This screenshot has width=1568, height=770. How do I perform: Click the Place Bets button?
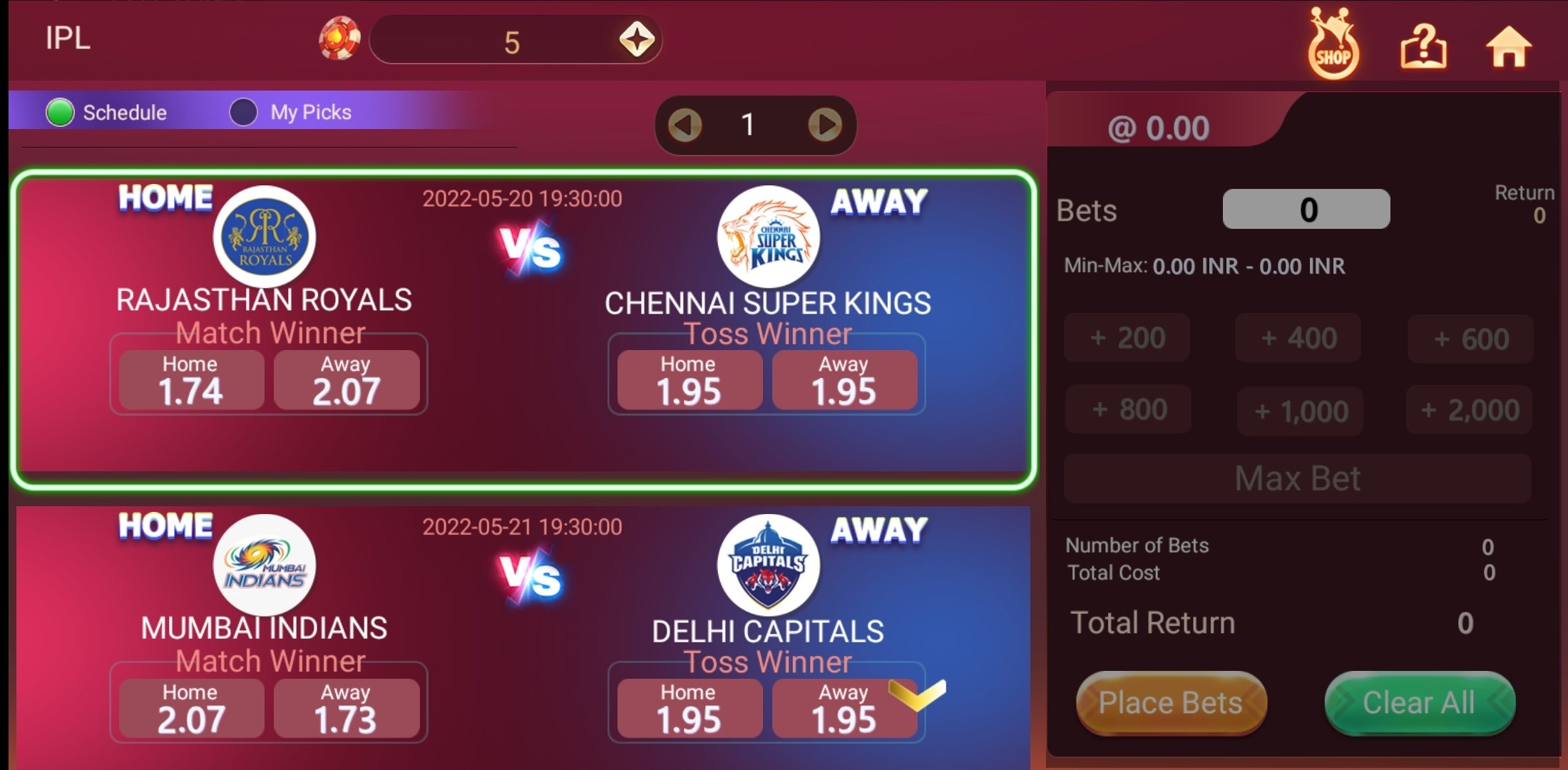(x=1171, y=703)
